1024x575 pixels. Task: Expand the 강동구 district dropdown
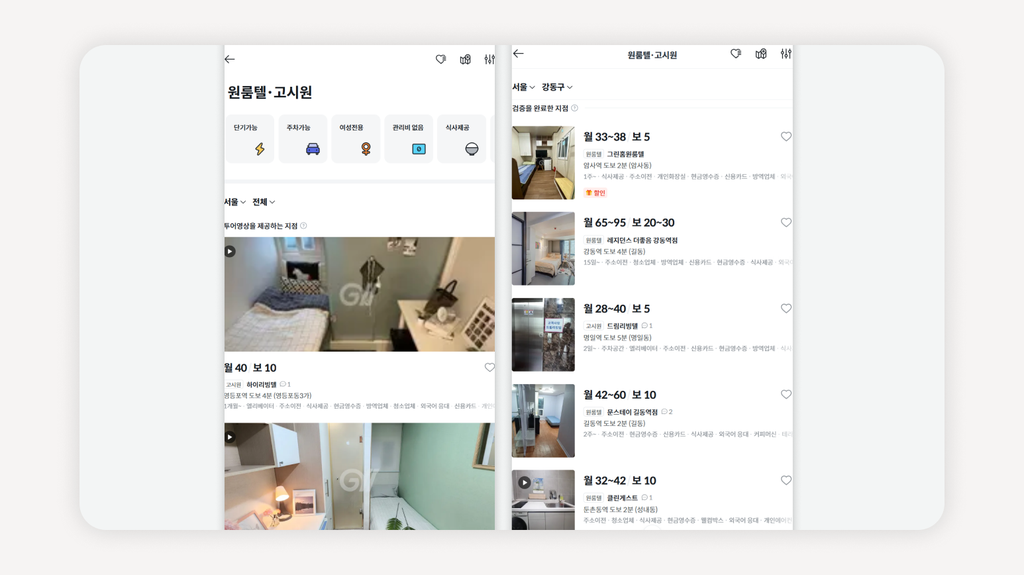click(x=557, y=87)
